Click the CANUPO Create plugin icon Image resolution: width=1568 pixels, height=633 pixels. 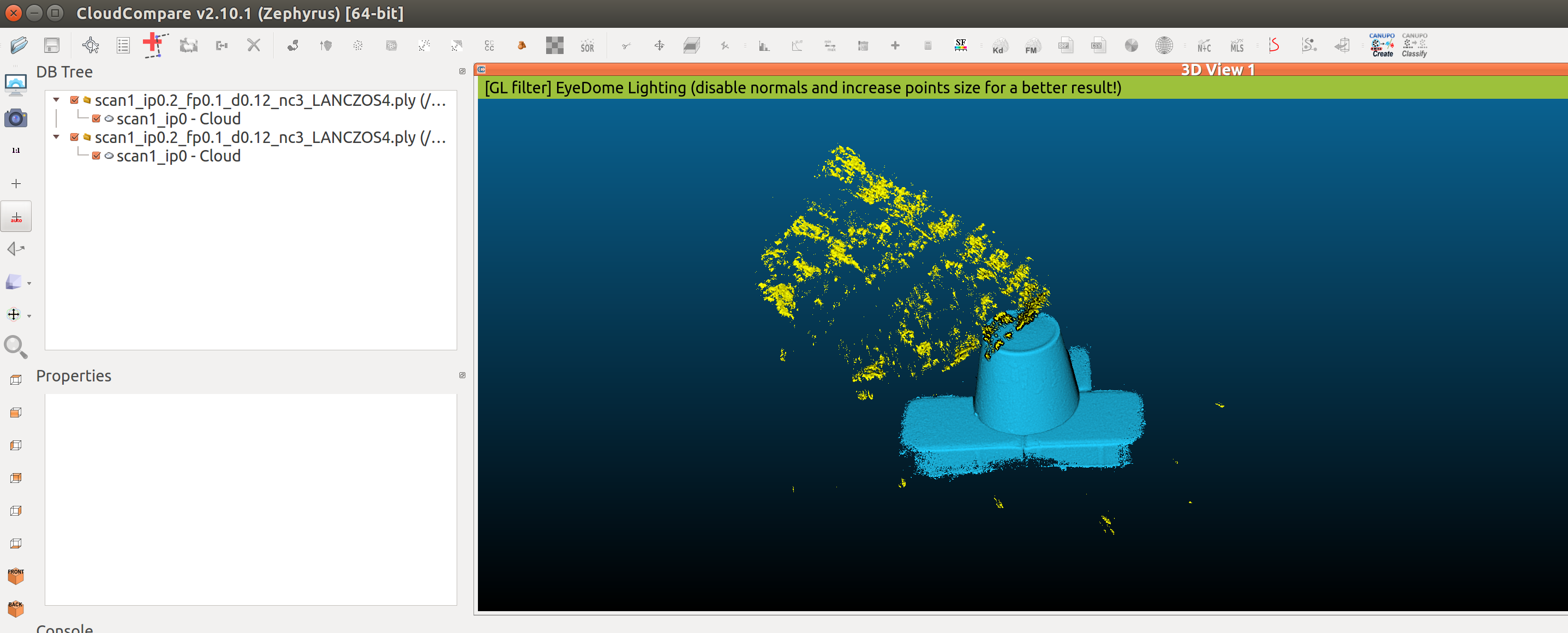pyautogui.click(x=1382, y=45)
